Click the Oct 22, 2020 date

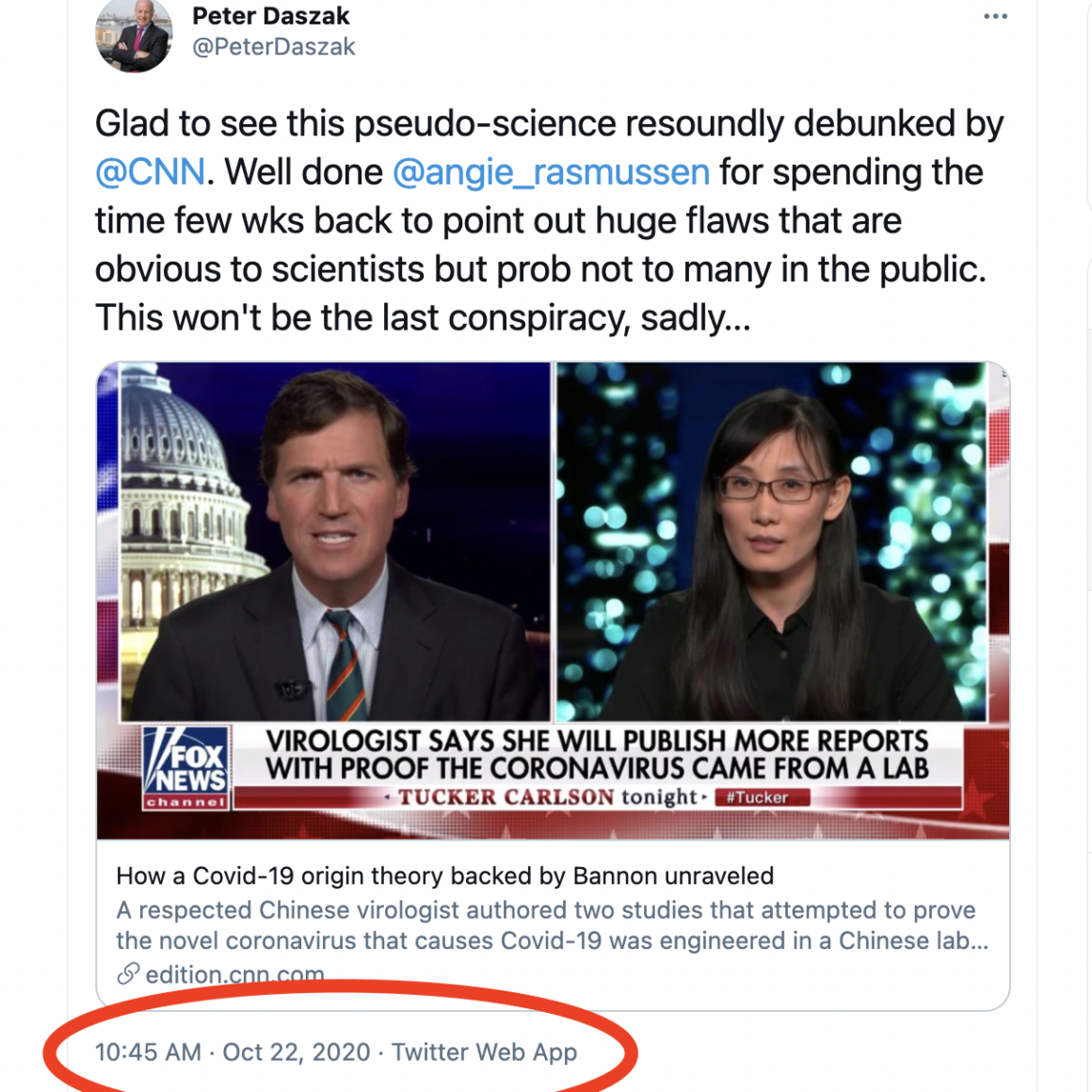[297, 1052]
